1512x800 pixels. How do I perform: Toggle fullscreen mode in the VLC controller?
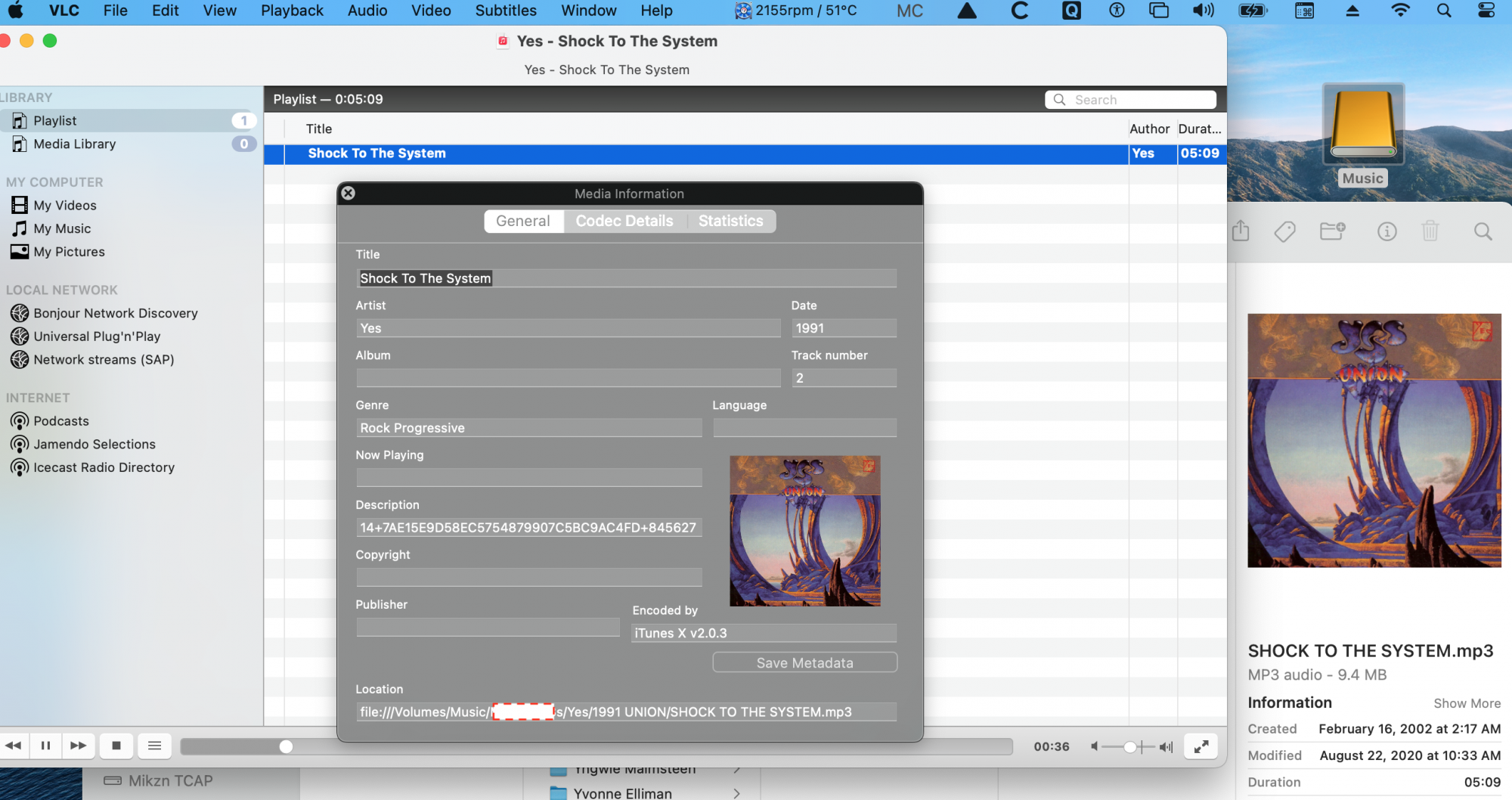[1201, 746]
